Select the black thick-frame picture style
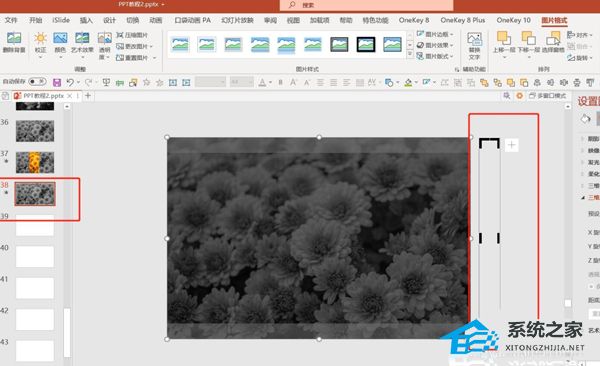600x366 pixels. [366, 44]
